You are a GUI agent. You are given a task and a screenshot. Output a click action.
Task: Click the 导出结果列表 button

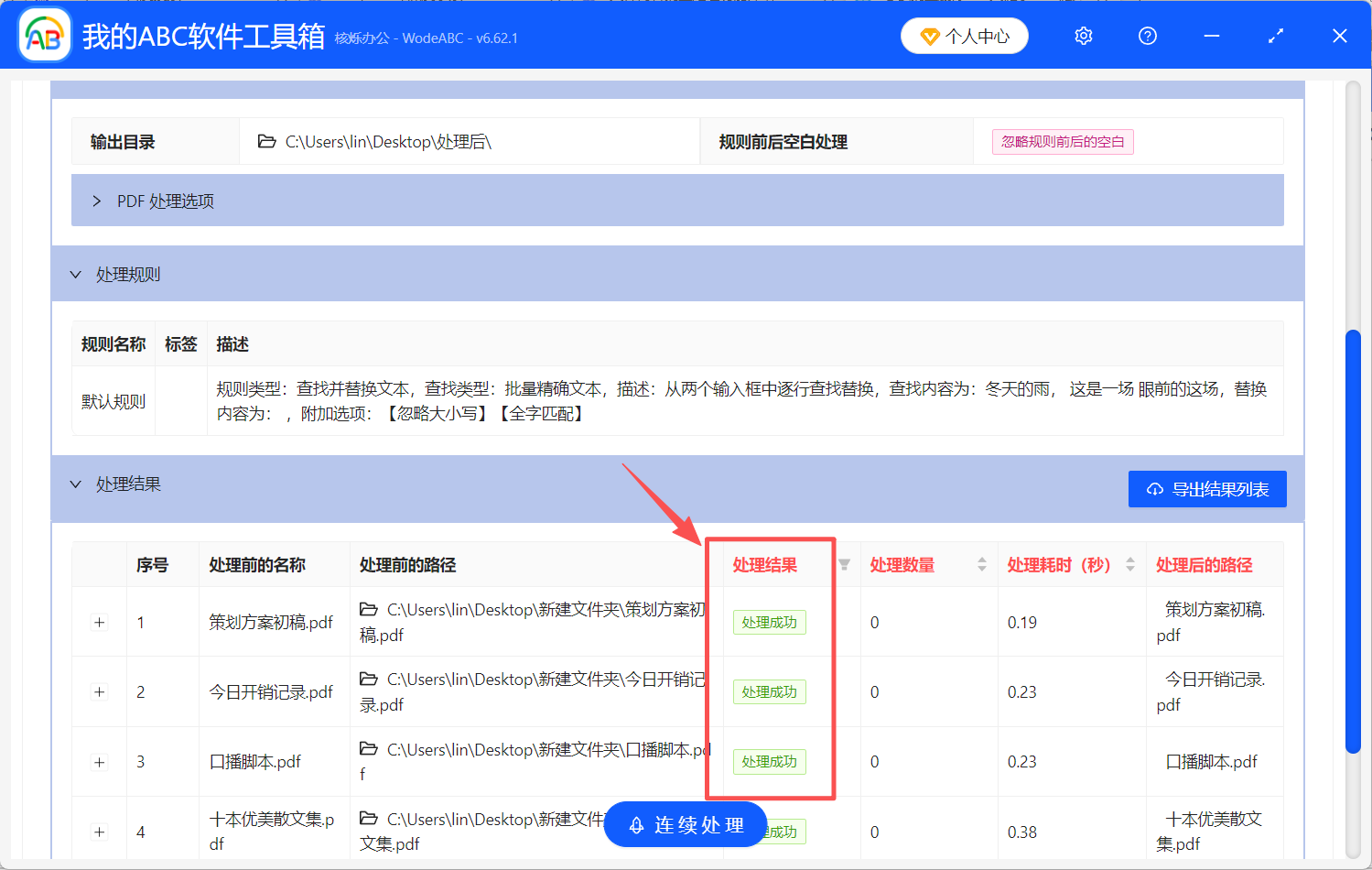coord(1206,488)
